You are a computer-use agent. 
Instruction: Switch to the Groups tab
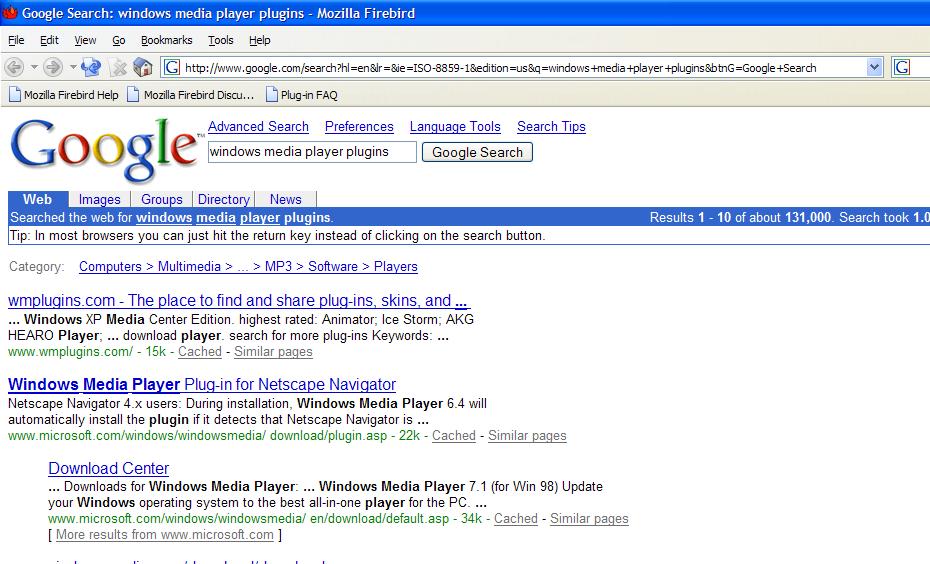tap(161, 199)
